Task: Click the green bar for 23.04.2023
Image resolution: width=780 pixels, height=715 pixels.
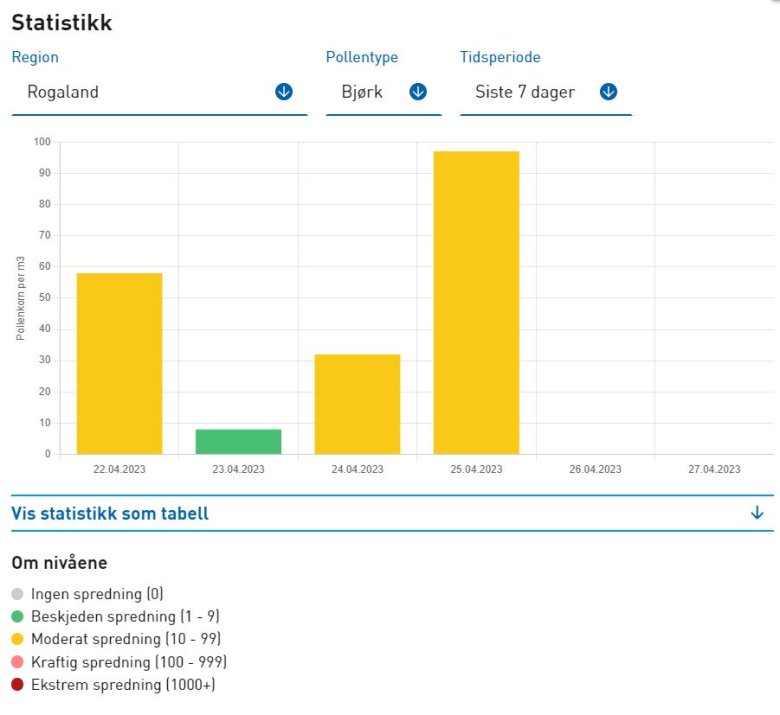Action: pos(238,441)
